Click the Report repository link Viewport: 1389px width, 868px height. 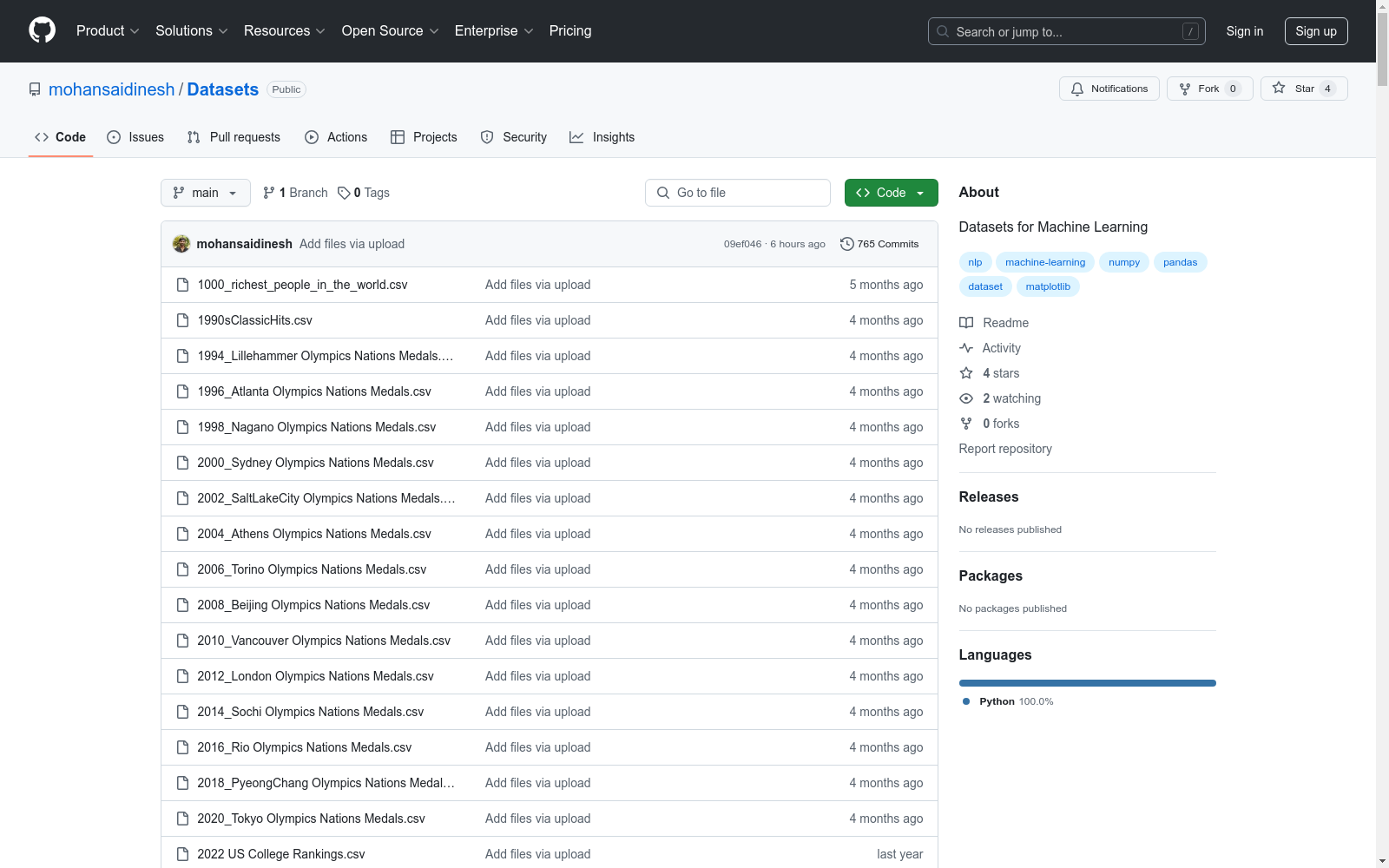[x=1005, y=449]
